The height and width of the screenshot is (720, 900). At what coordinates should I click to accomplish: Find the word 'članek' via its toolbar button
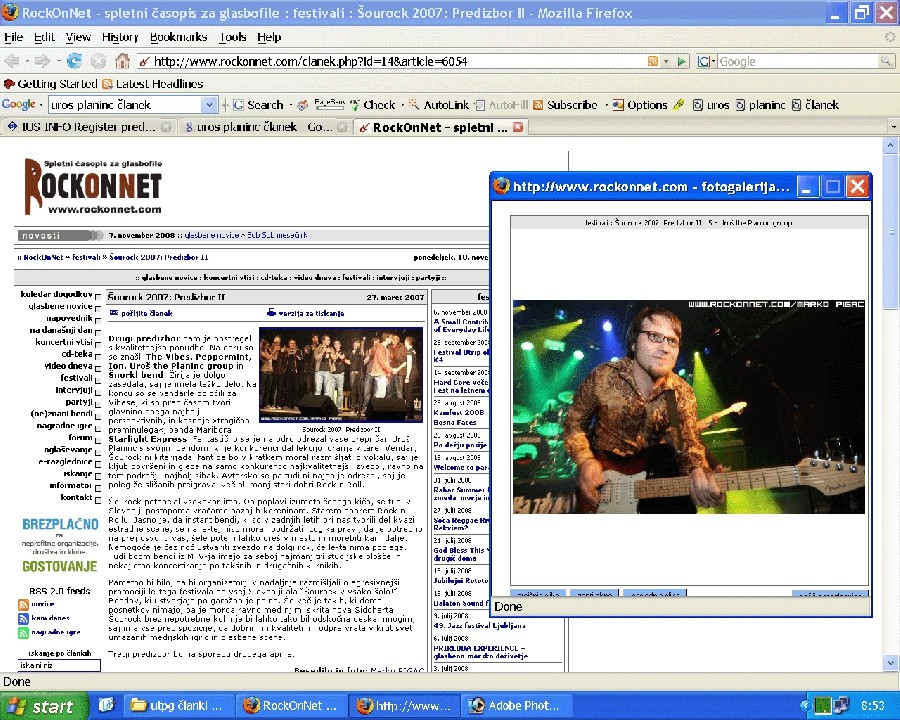coord(816,105)
